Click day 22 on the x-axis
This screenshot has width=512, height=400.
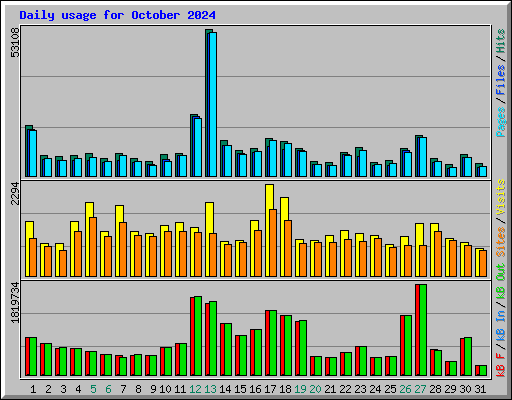coord(345,389)
